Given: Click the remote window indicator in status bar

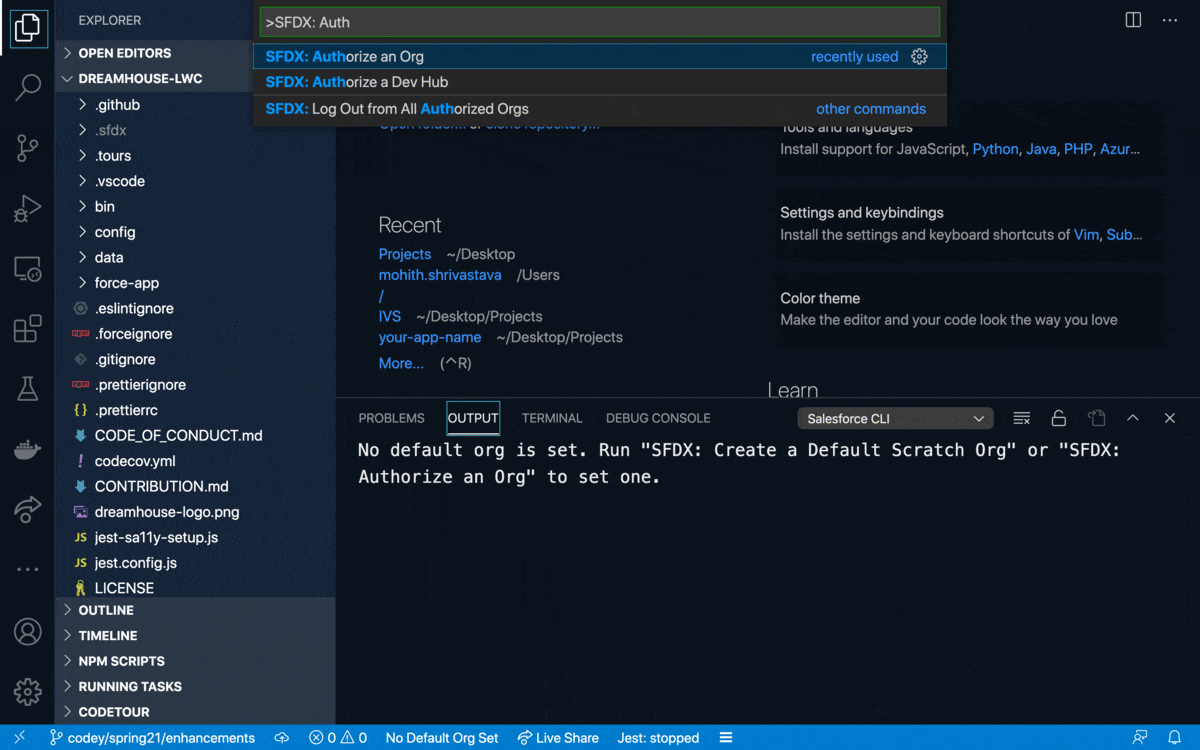Looking at the screenshot, I should (x=20, y=738).
